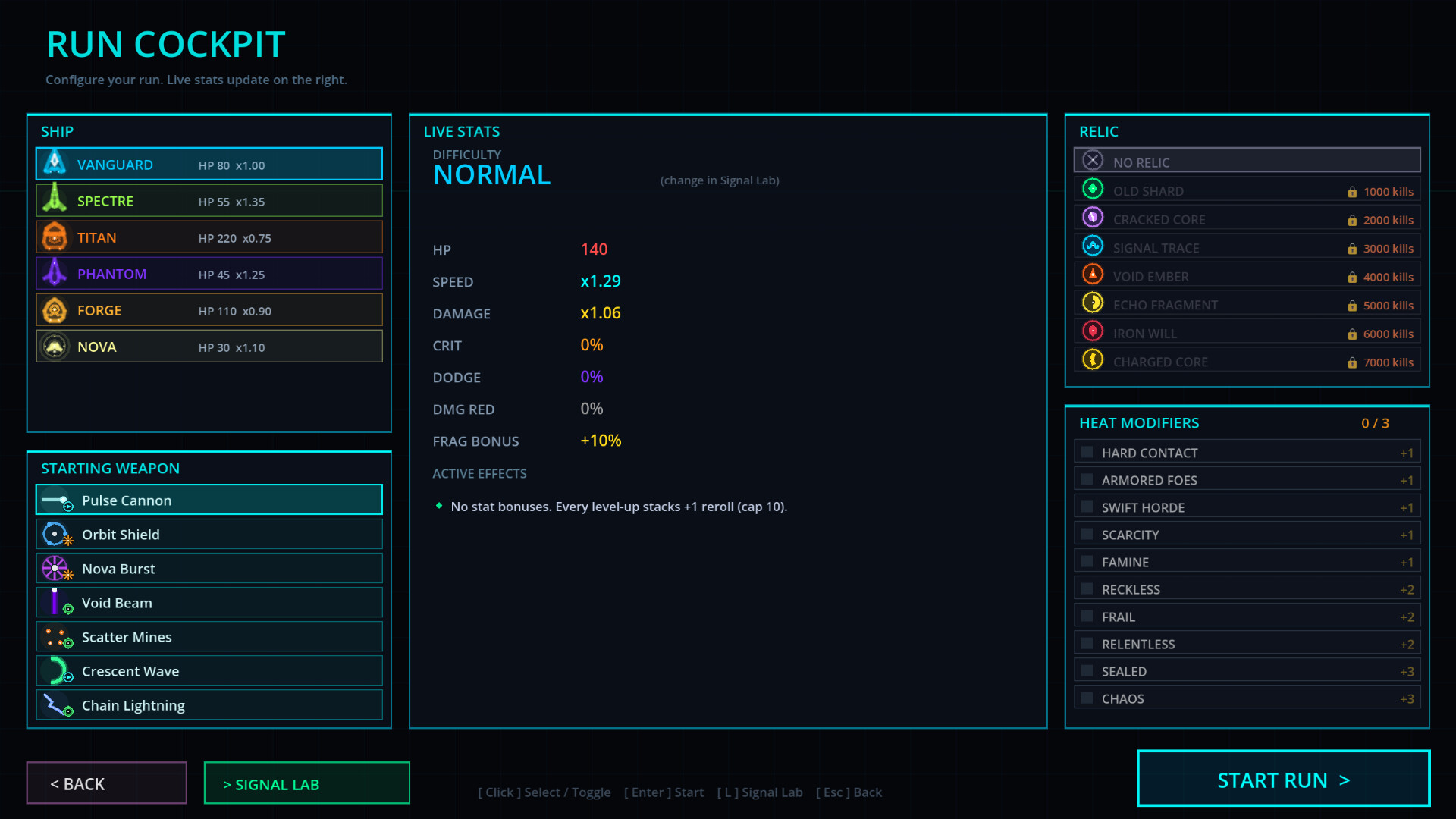
Task: Enable the Hard Contact heat modifier
Action: [x=1087, y=453]
